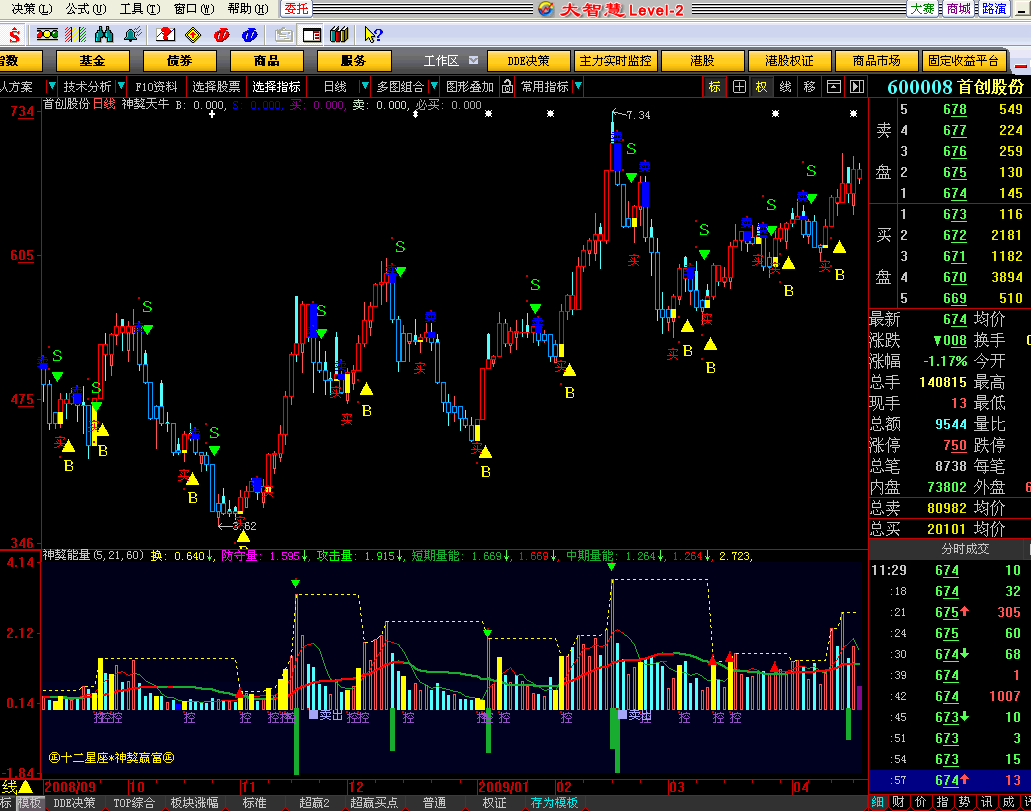The image size is (1031, 811).
Task: Click the 存为模板 bottom tab
Action: [x=554, y=803]
